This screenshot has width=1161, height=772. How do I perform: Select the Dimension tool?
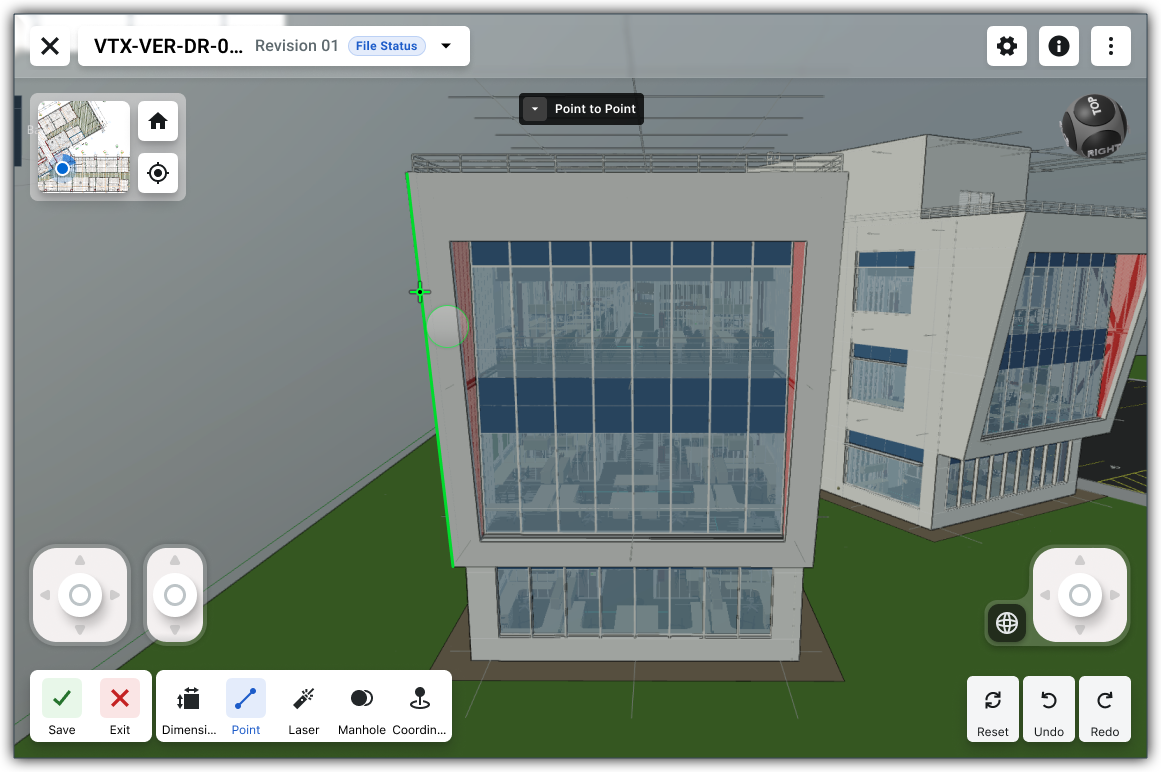(189, 706)
